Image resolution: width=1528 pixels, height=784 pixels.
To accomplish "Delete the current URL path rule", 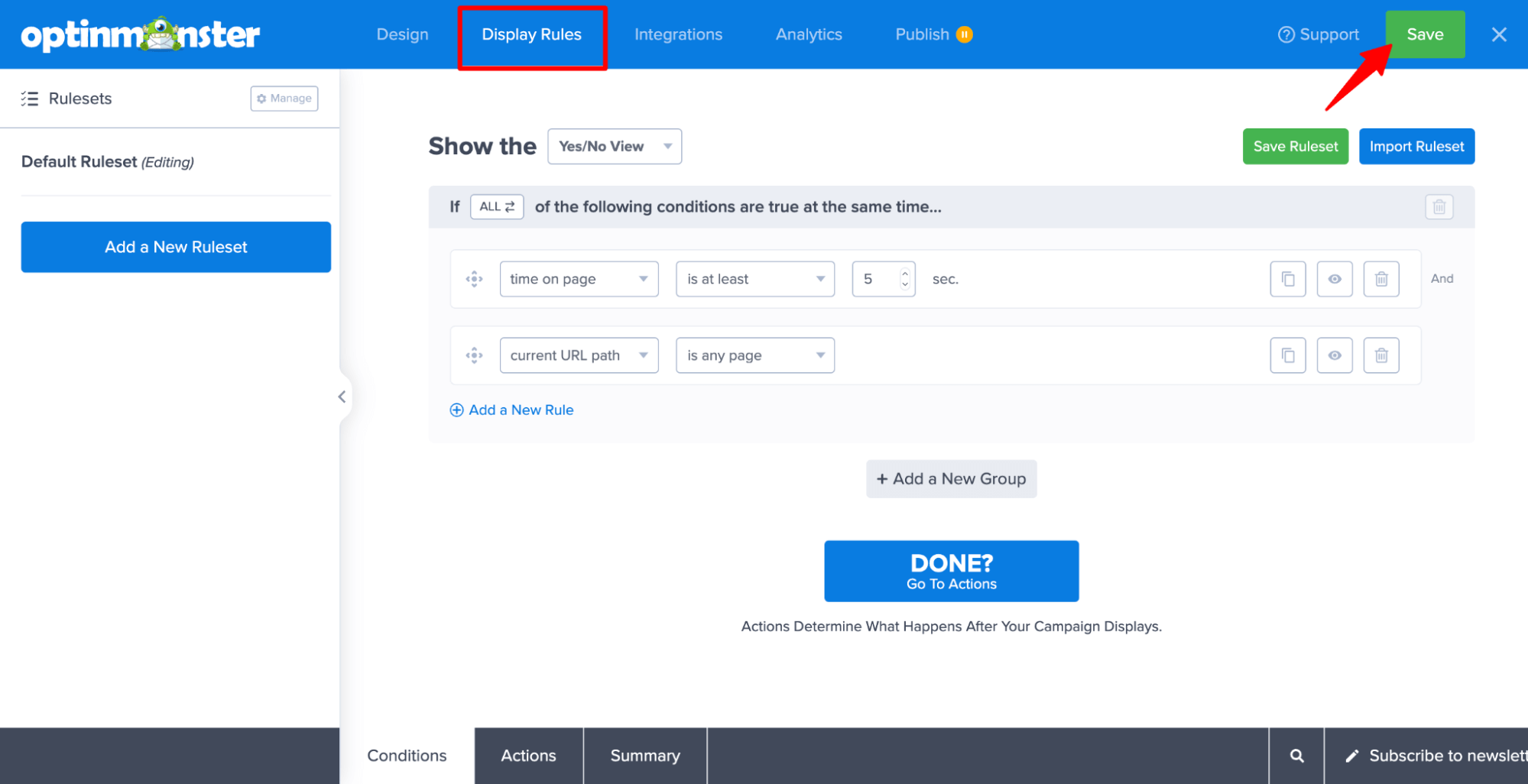I will [1381, 355].
